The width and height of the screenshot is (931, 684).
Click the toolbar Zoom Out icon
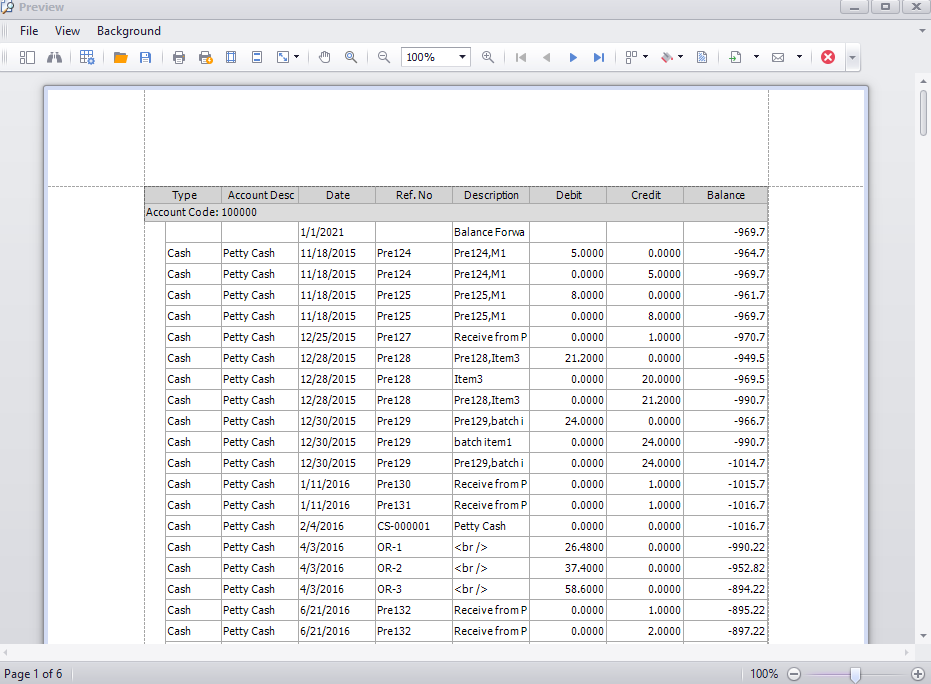[384, 58]
